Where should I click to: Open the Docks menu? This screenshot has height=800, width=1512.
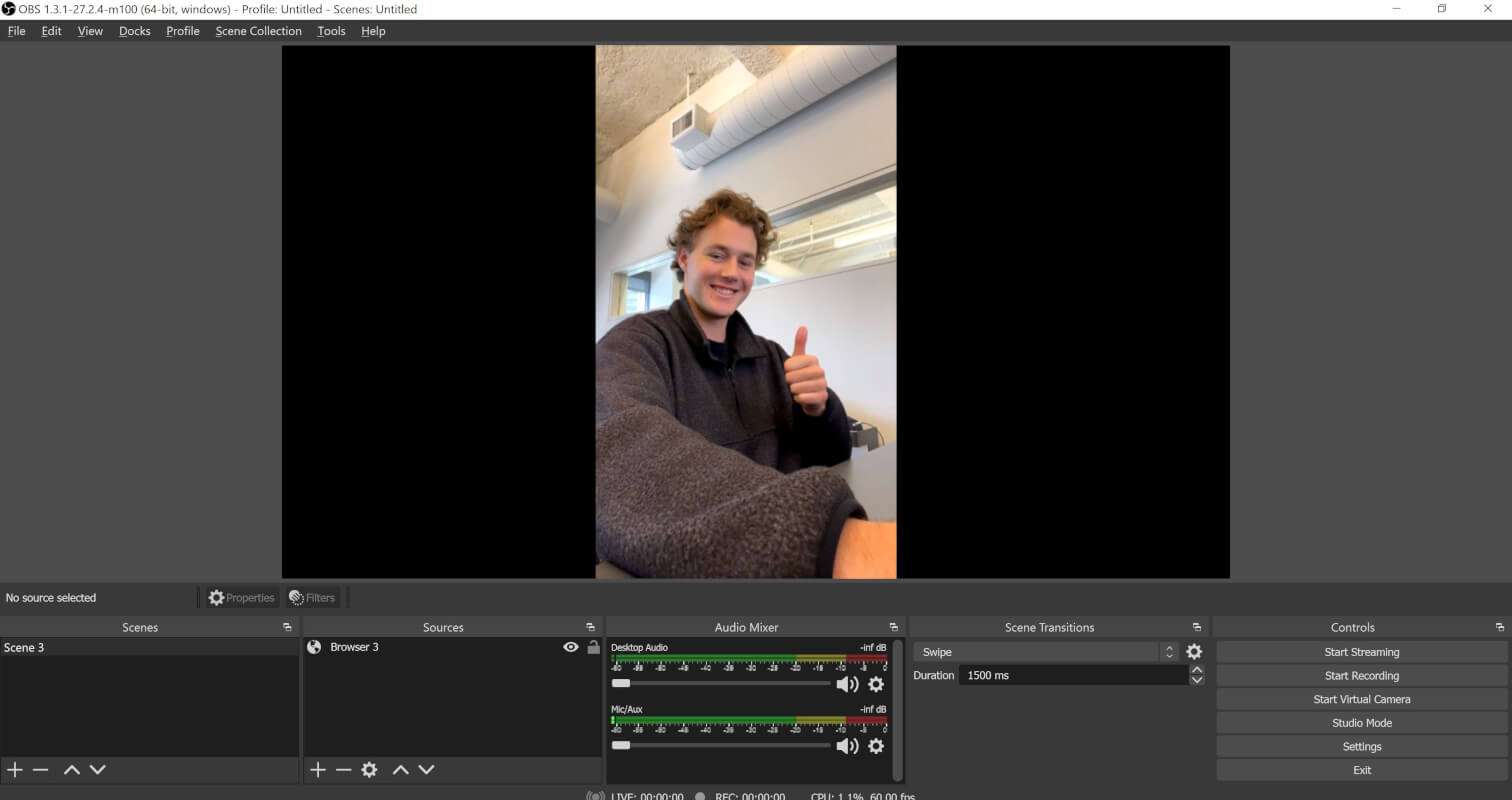point(134,31)
